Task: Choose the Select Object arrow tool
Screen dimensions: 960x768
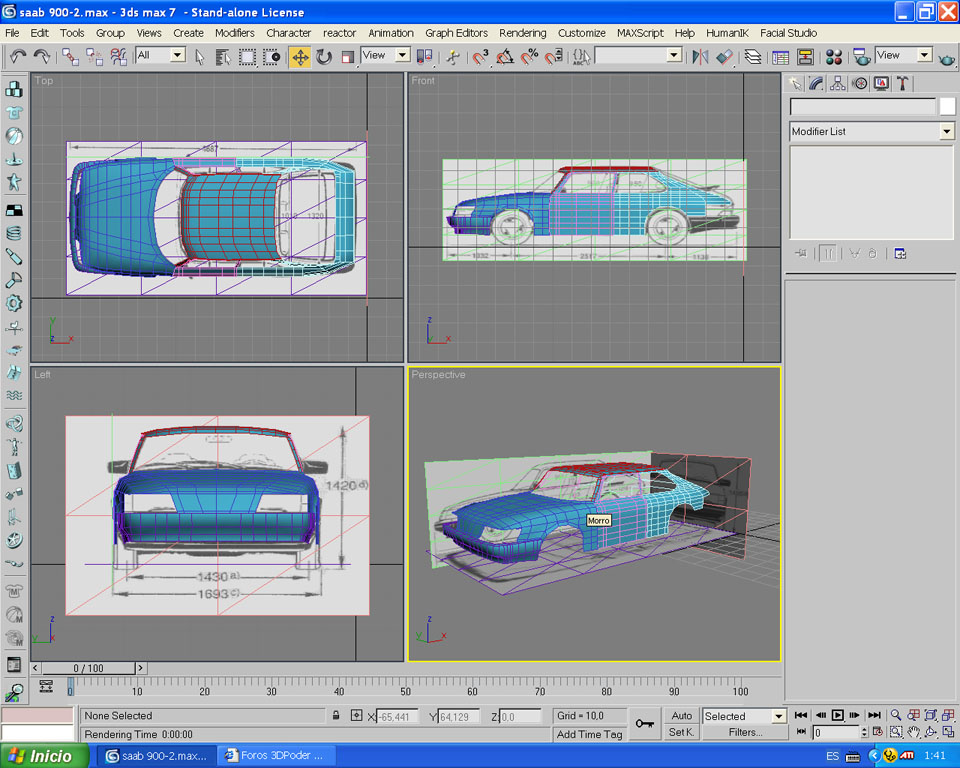Action: pos(200,57)
